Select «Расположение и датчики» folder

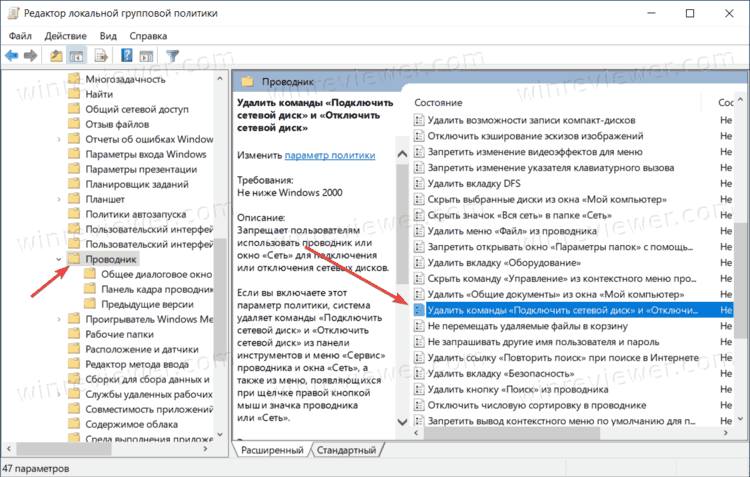[142, 349]
